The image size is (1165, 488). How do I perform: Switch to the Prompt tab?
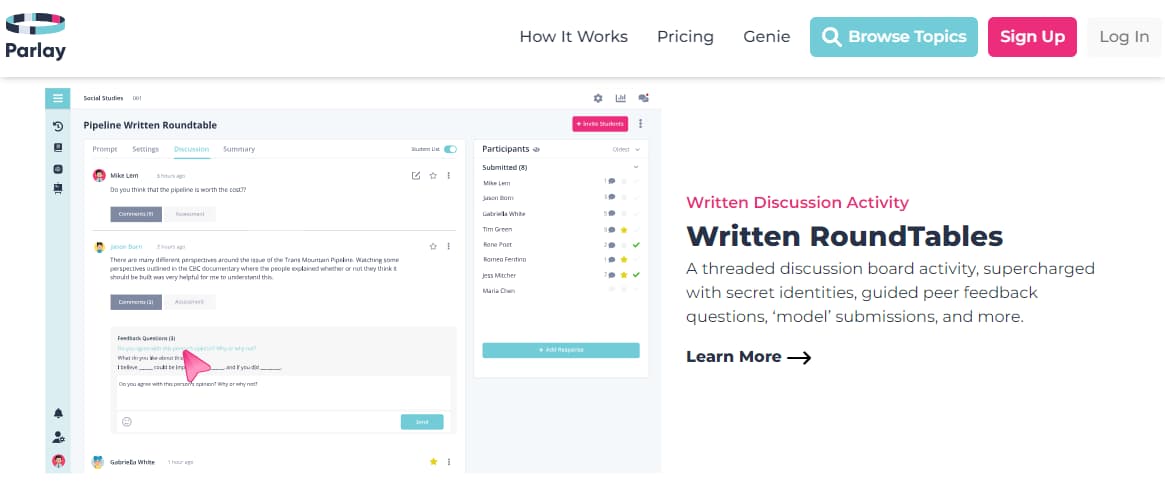tap(105, 149)
